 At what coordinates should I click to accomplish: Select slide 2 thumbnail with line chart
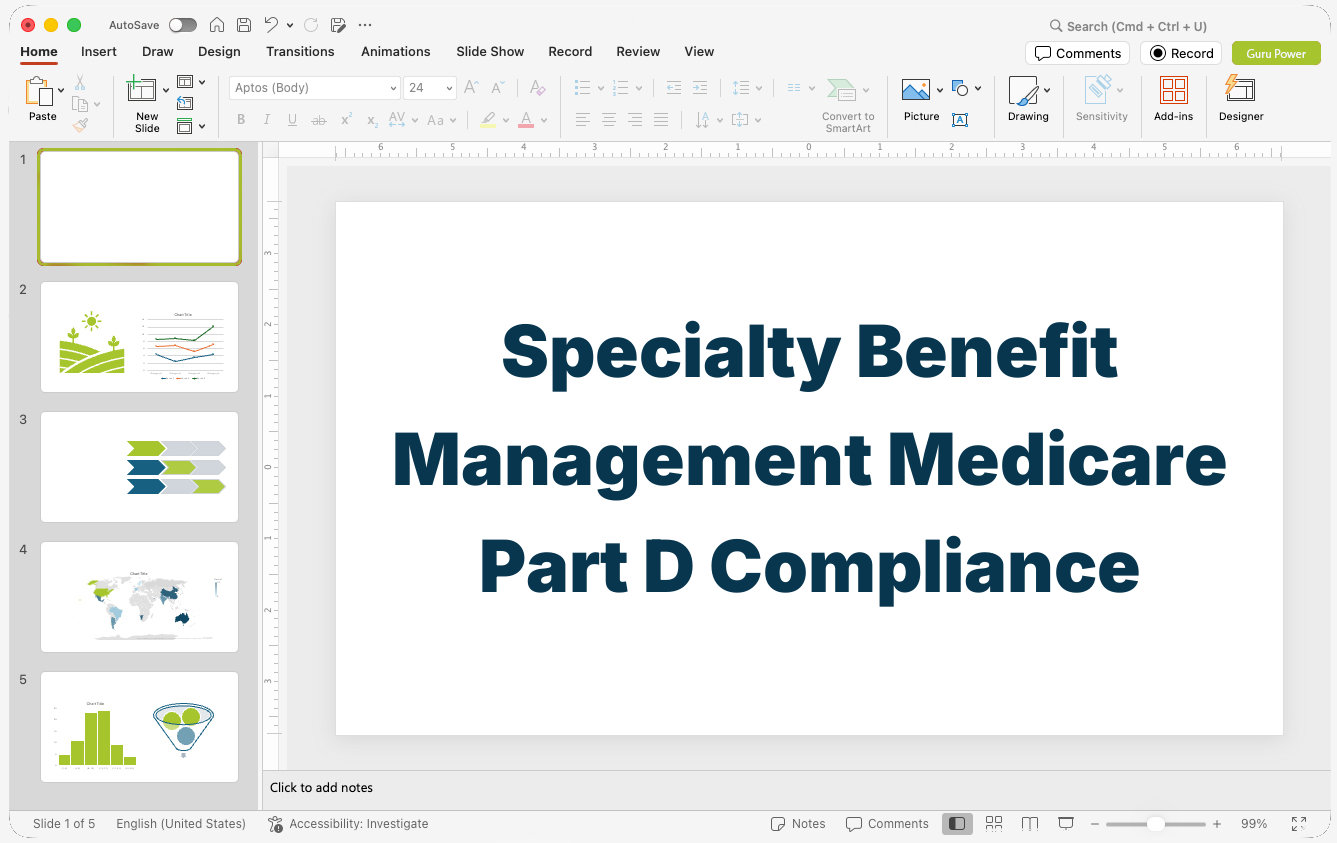coord(139,337)
